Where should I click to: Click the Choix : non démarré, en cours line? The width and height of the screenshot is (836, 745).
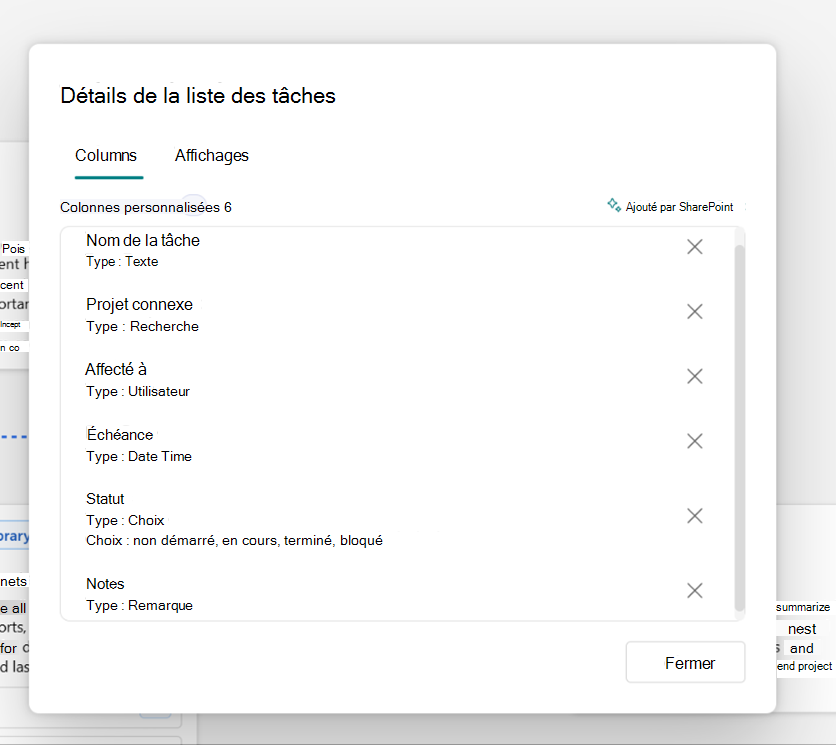click(x=234, y=541)
